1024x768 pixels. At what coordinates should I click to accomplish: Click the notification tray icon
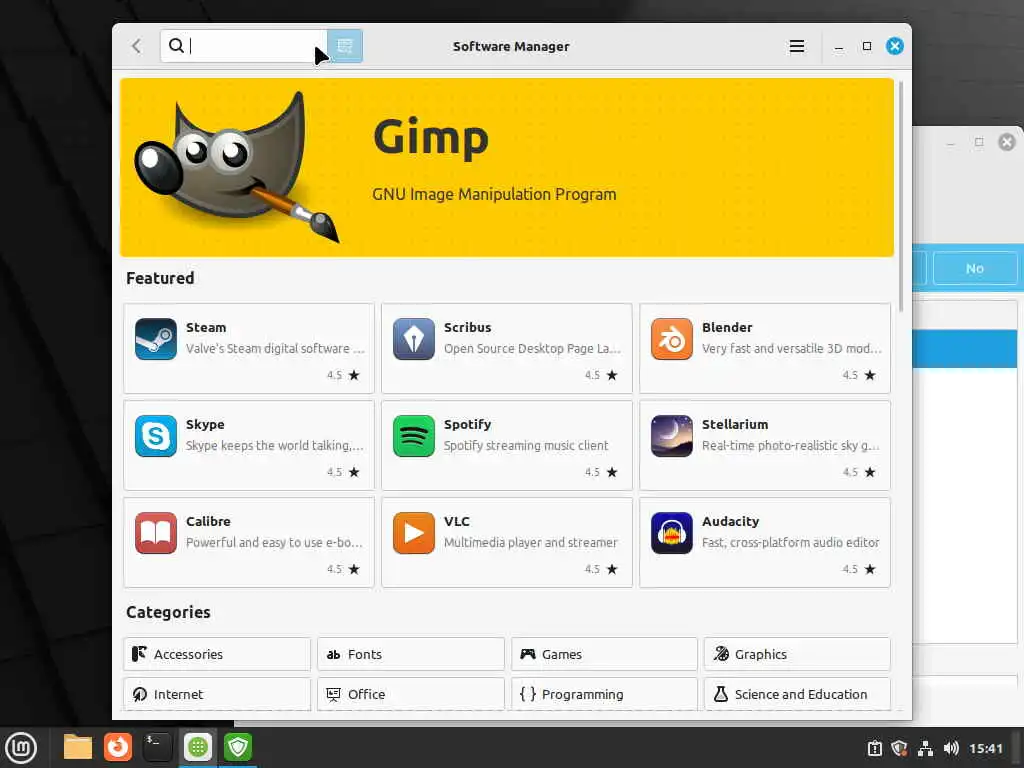tap(874, 748)
